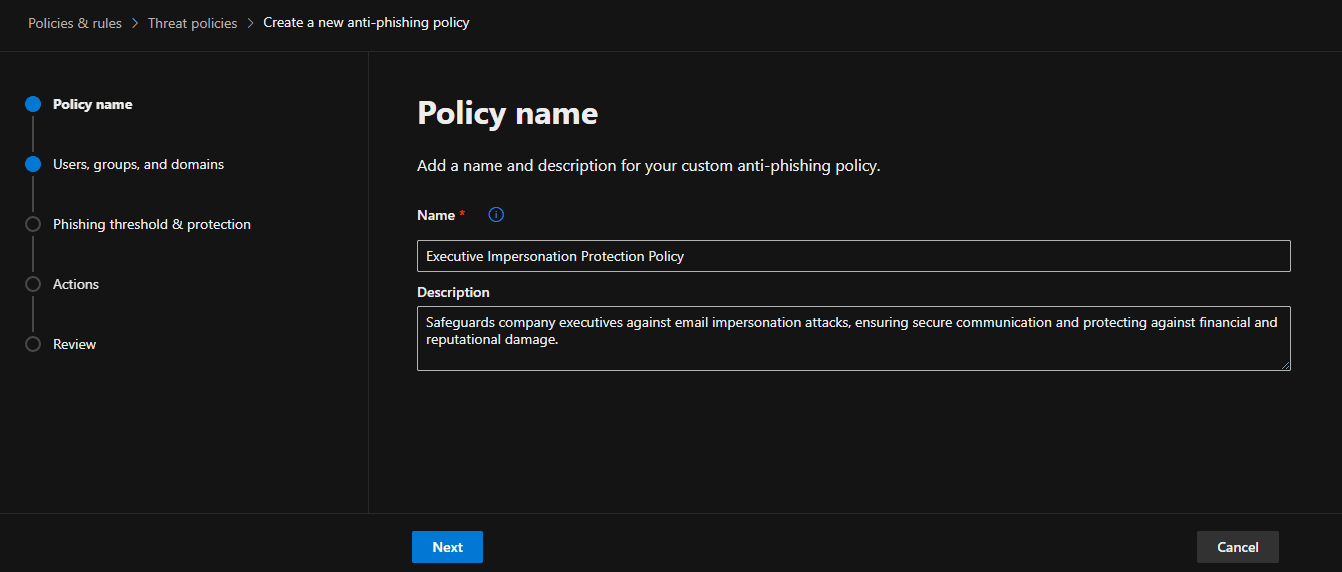Select the Actions wizard step label
Viewport: 1342px width, 572px height.
[x=76, y=284]
